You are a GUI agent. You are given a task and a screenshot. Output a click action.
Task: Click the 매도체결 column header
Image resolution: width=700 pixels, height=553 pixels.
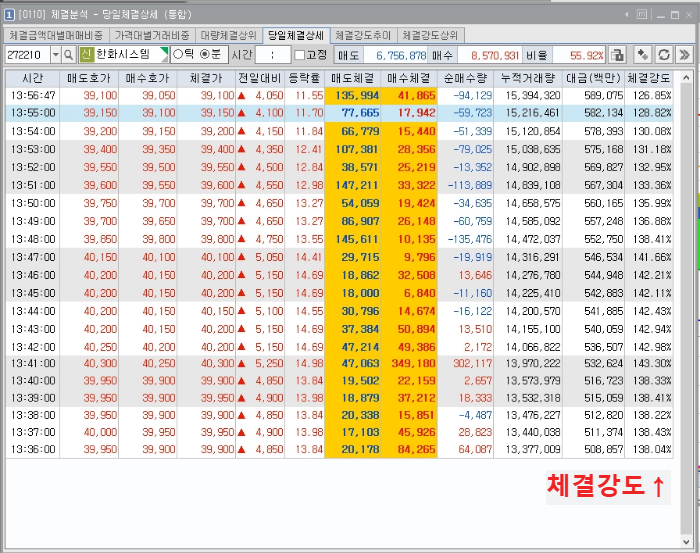(353, 78)
